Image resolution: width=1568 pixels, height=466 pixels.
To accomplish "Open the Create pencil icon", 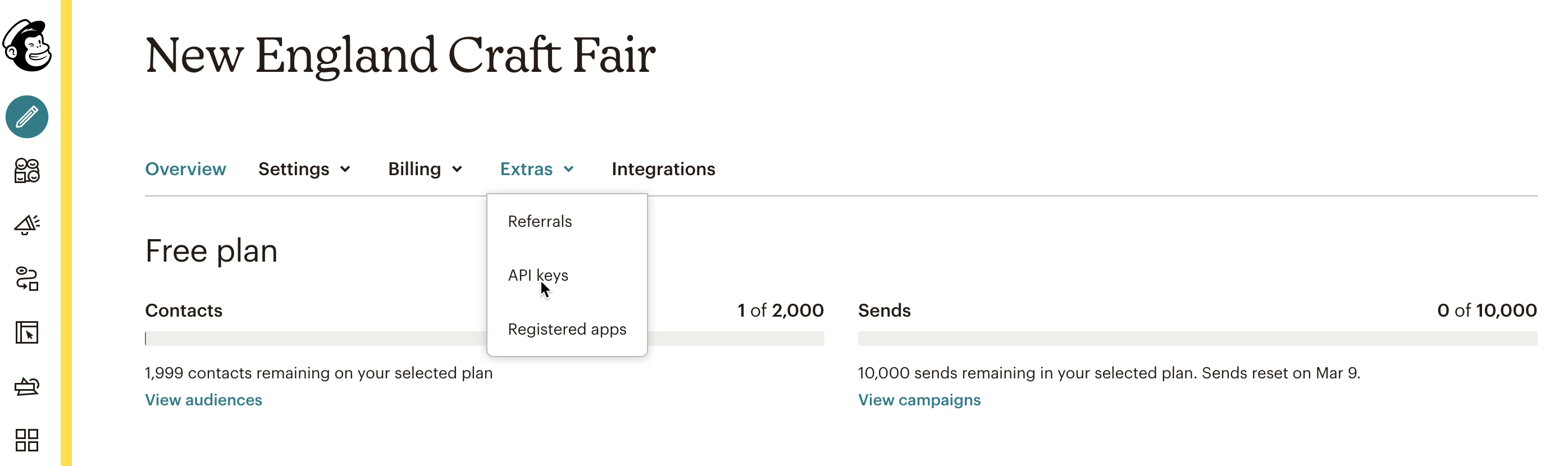I will 28,117.
